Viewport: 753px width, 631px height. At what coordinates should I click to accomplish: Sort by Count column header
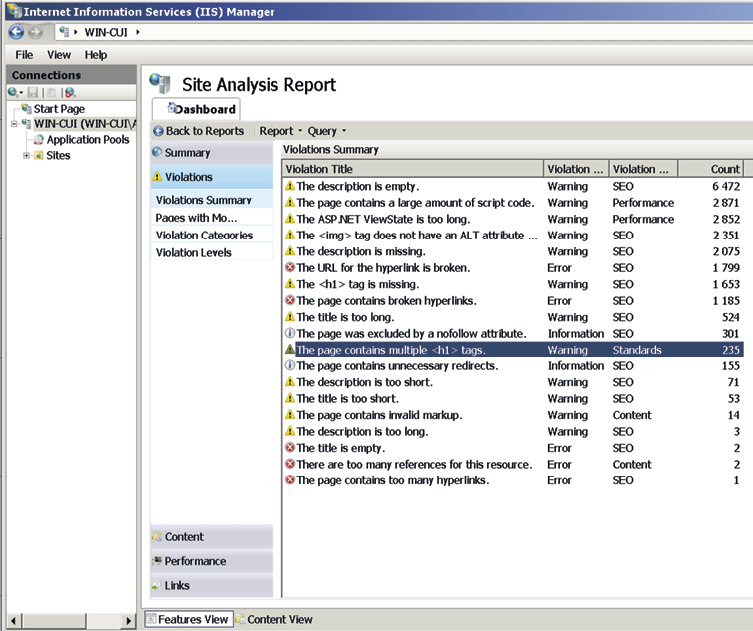coord(710,169)
